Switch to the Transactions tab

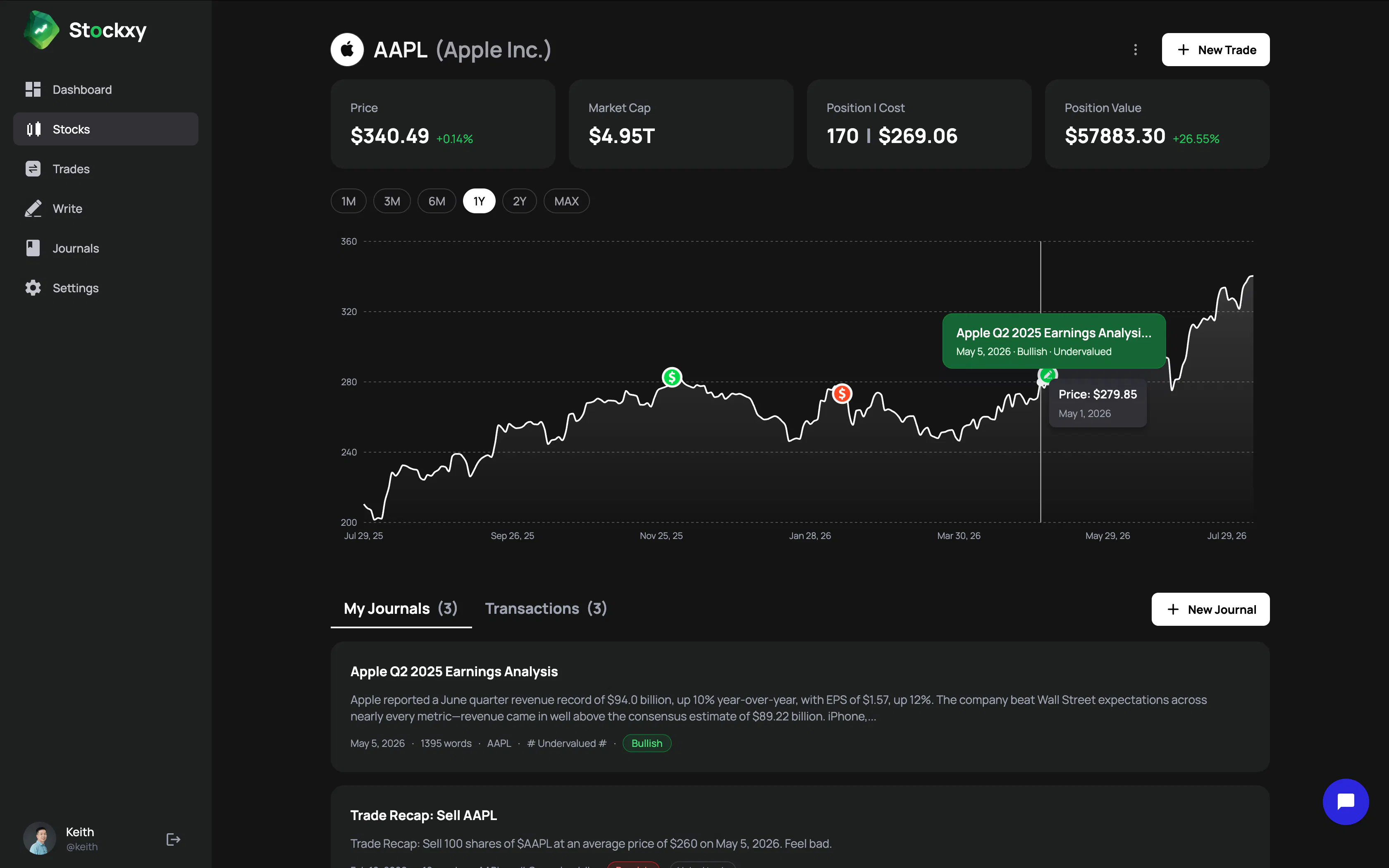[x=546, y=608]
